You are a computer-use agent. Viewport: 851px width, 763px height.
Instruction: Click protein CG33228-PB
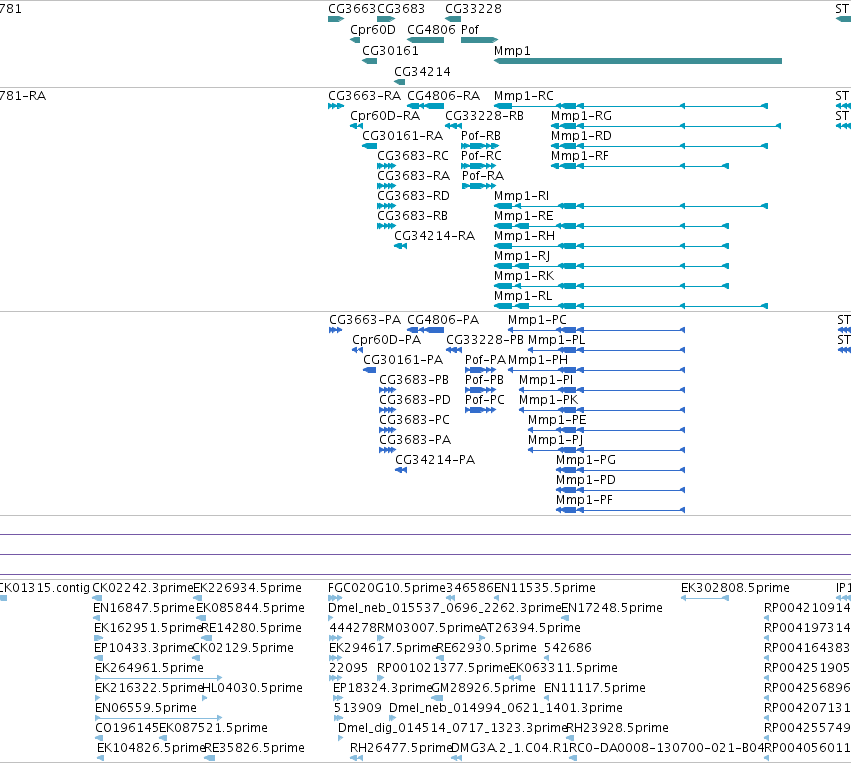tap(454, 350)
